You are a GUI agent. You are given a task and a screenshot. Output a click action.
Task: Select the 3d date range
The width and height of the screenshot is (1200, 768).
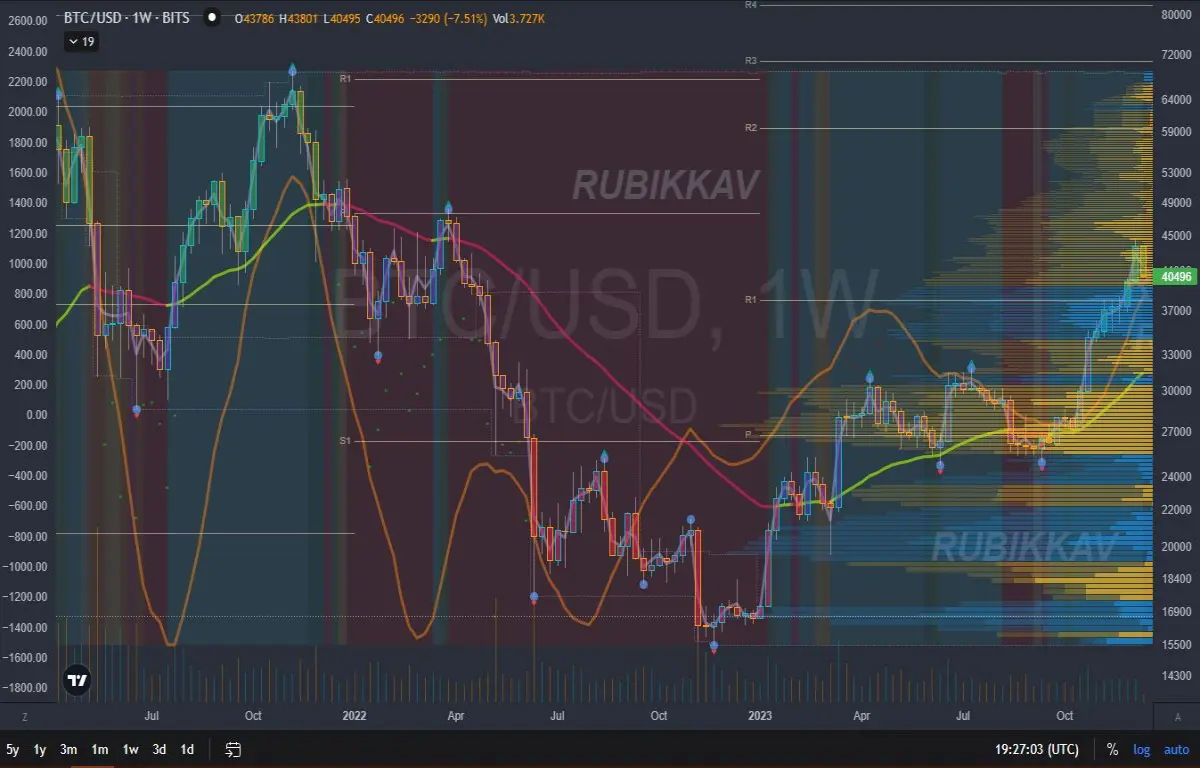click(159, 749)
